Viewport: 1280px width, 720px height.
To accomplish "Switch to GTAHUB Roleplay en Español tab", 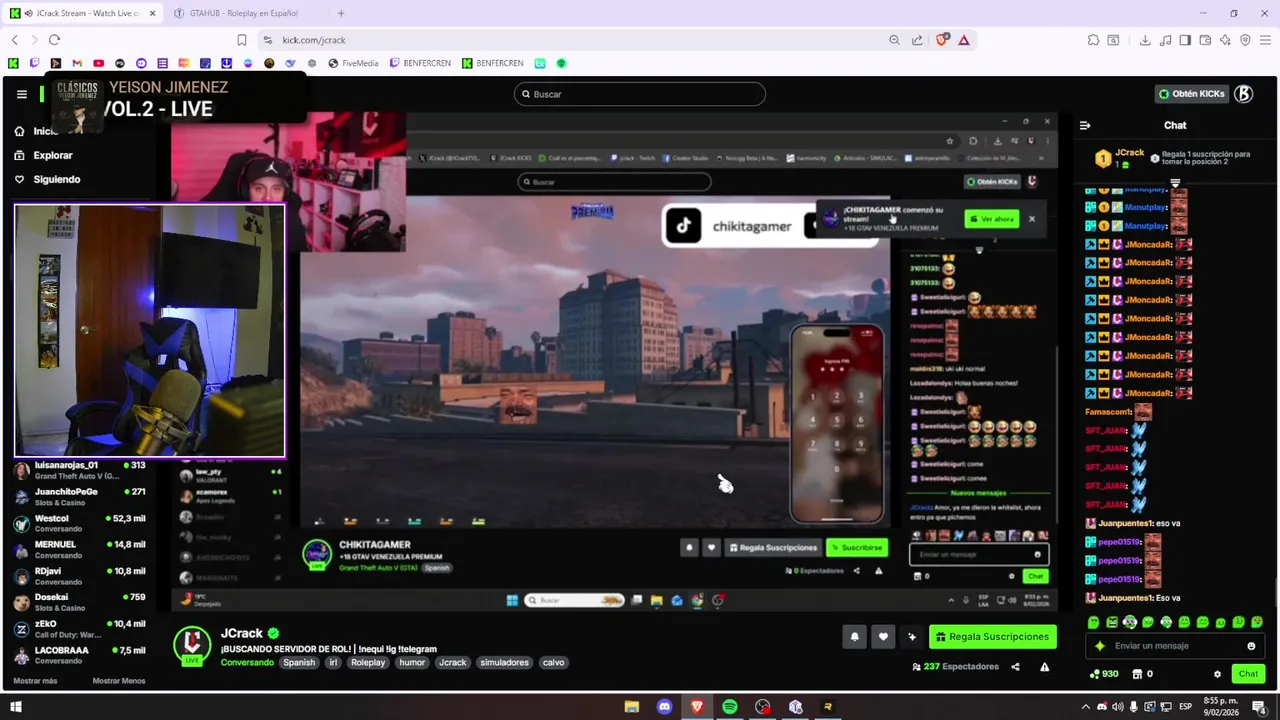I will 245,13.
